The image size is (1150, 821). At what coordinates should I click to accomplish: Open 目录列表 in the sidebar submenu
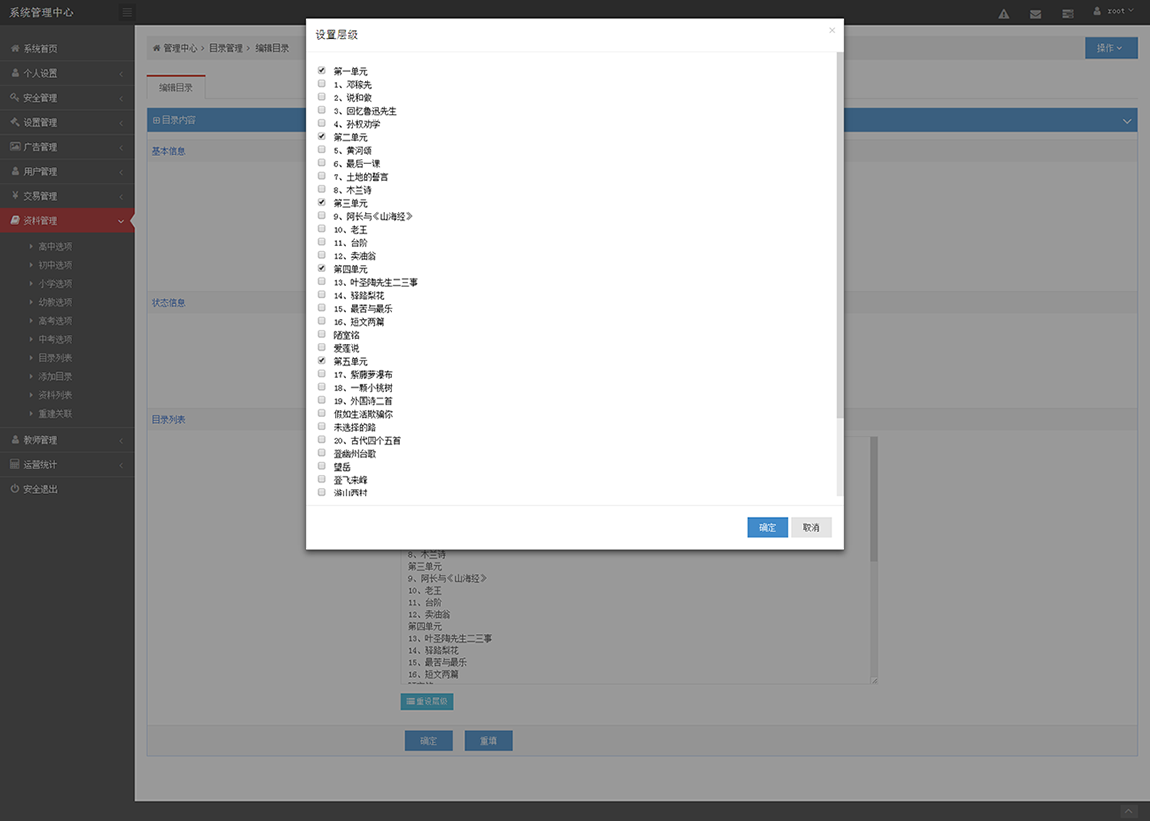pyautogui.click(x=55, y=358)
